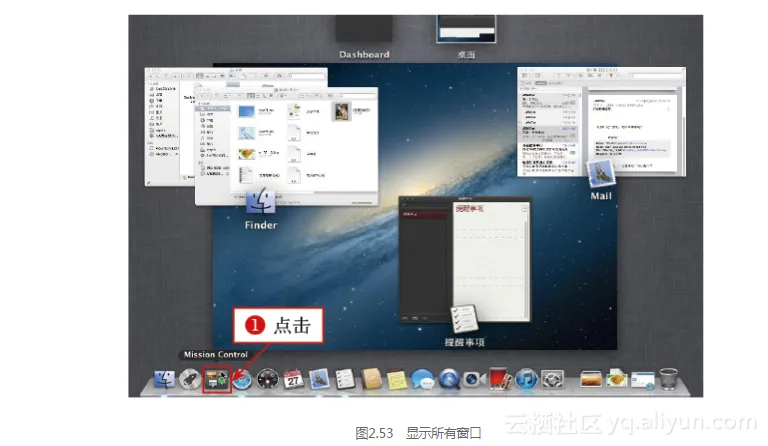Click the 提醒事项 label under Reminders window

point(464,342)
